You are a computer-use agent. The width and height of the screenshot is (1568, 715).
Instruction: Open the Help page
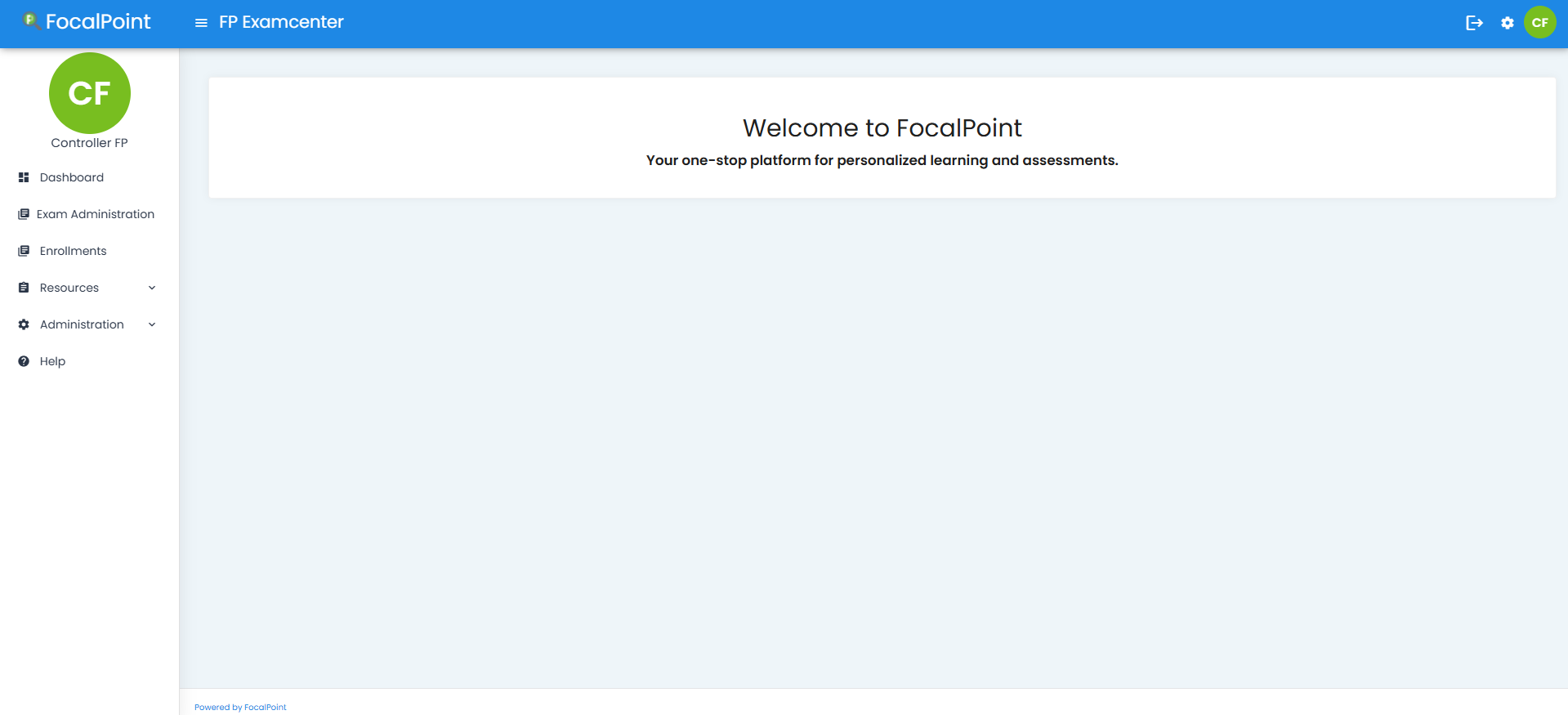pyautogui.click(x=52, y=361)
